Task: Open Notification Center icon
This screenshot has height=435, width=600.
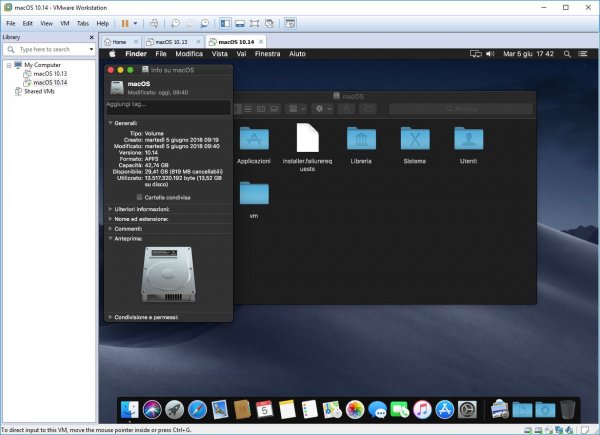Action: (583, 54)
